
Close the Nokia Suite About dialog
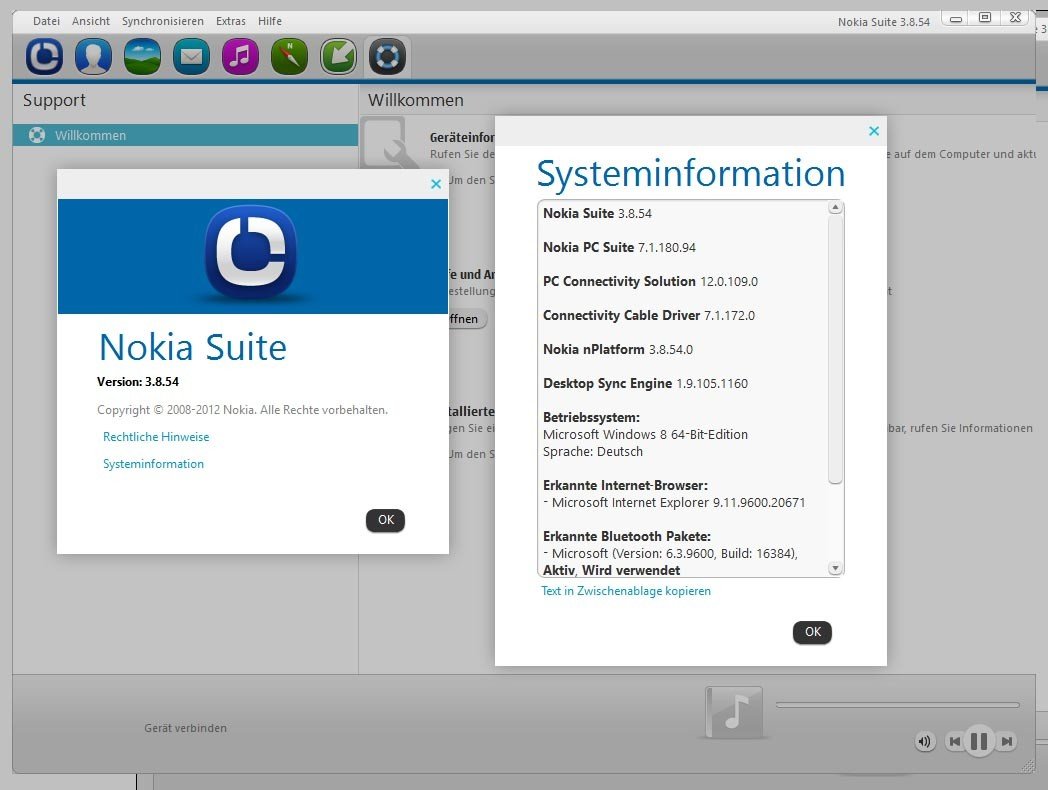[436, 184]
